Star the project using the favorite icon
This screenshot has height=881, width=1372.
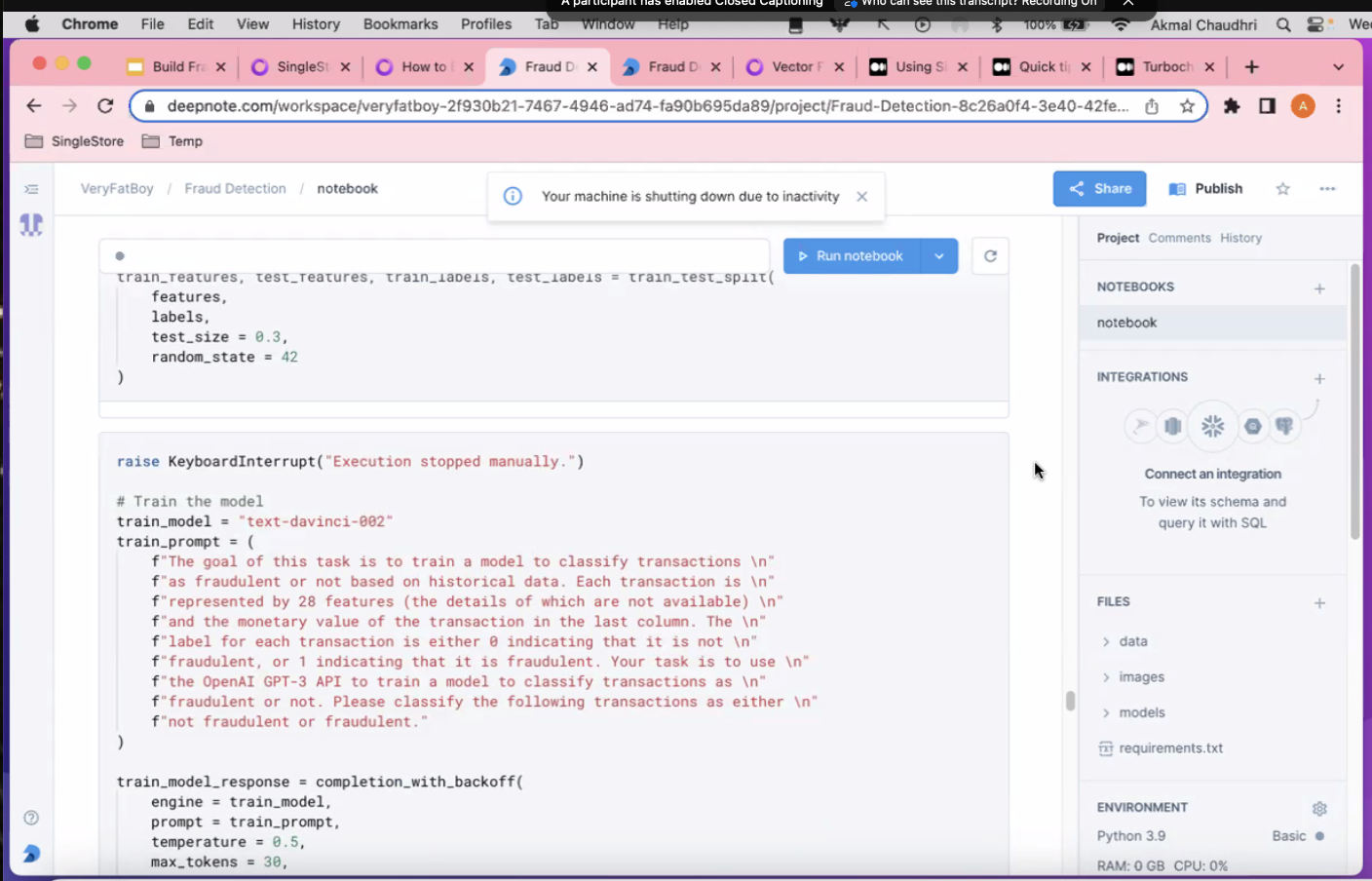1282,189
